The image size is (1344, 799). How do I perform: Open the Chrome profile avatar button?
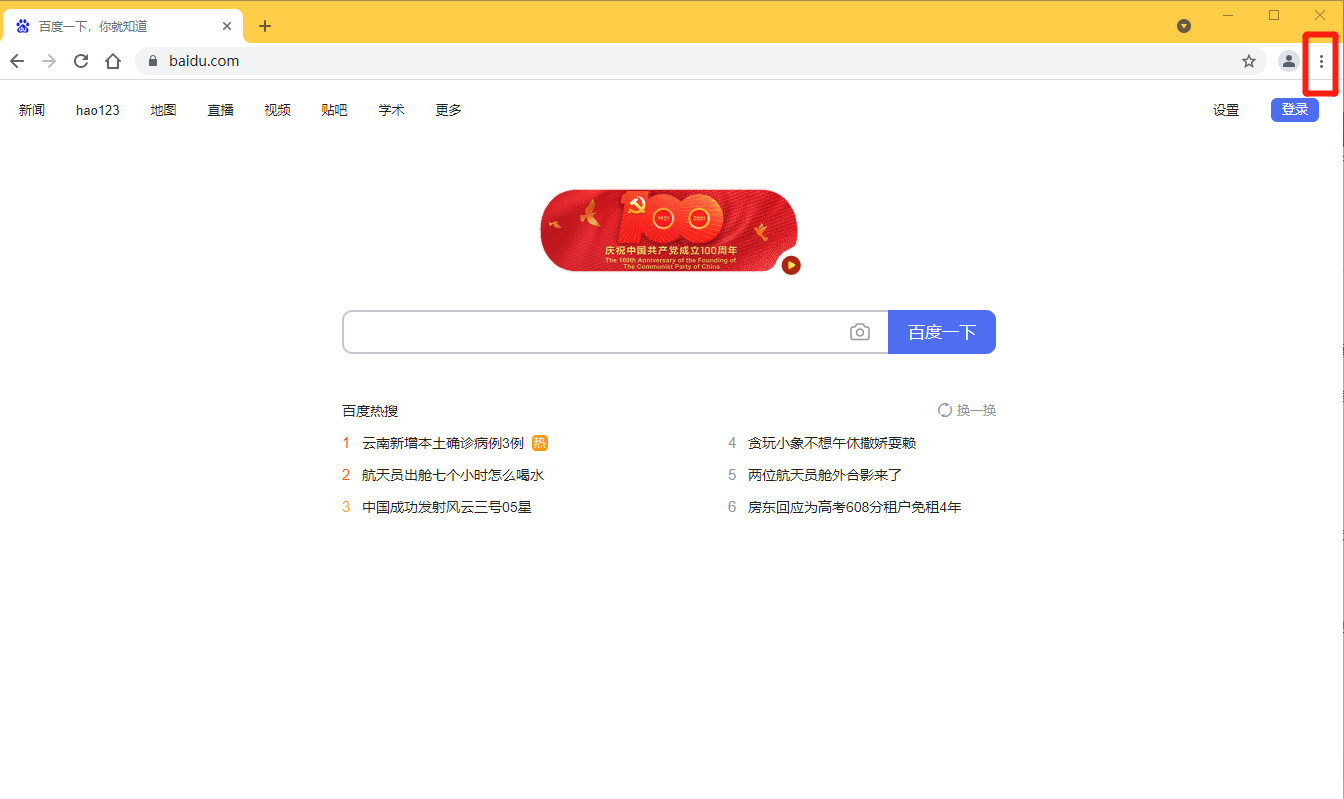(x=1289, y=61)
